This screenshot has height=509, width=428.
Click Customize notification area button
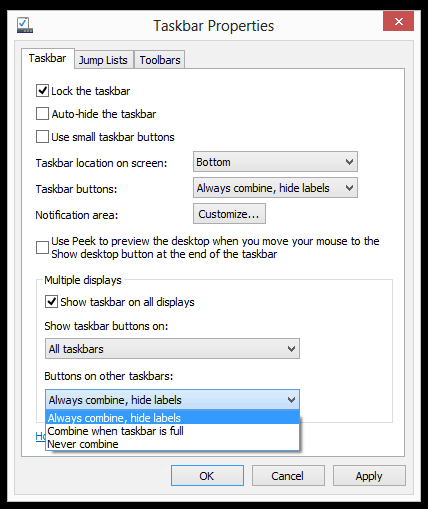pyautogui.click(x=229, y=214)
